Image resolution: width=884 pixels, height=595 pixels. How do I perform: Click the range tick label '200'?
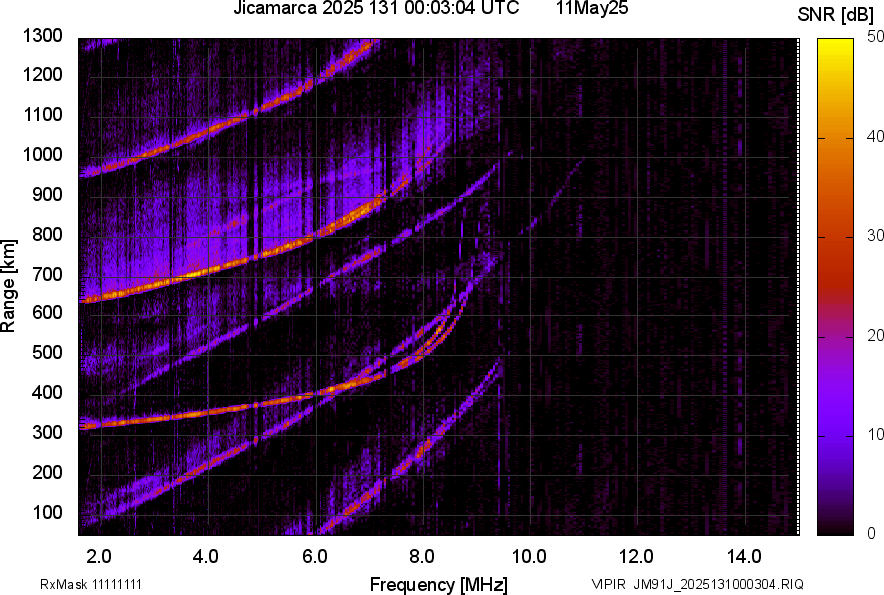click(47, 472)
